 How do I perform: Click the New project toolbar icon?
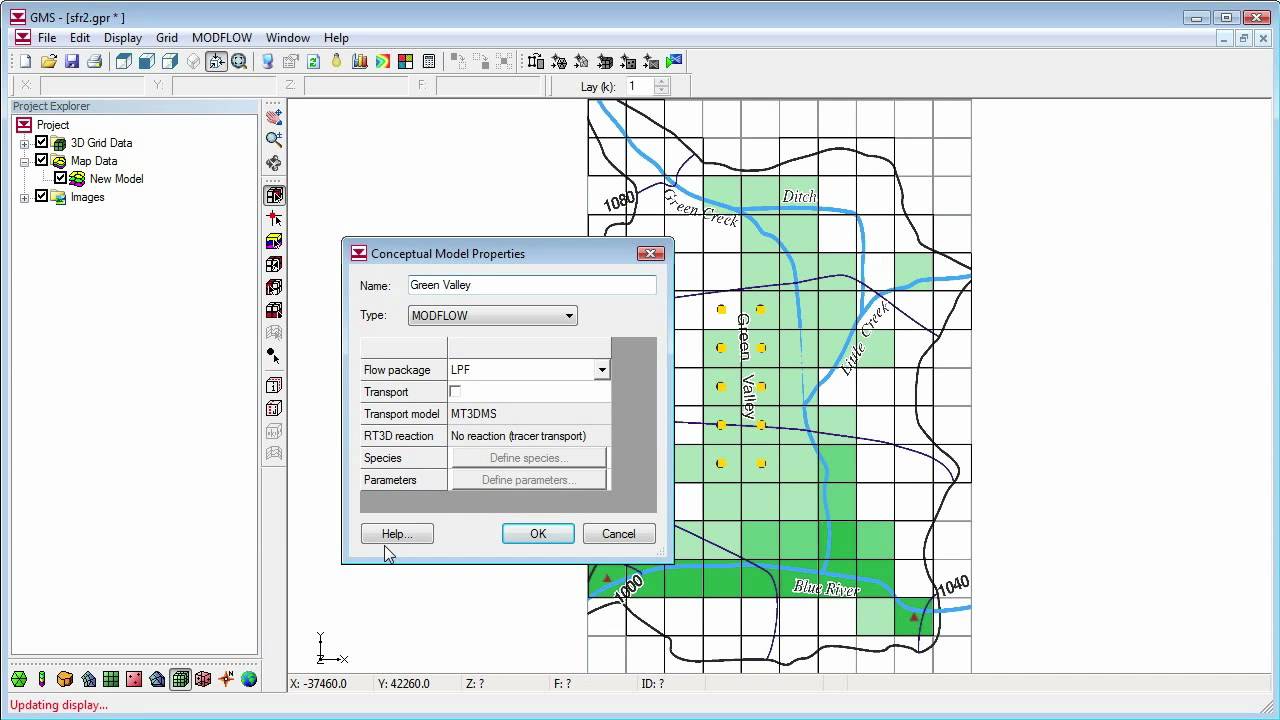(26, 62)
